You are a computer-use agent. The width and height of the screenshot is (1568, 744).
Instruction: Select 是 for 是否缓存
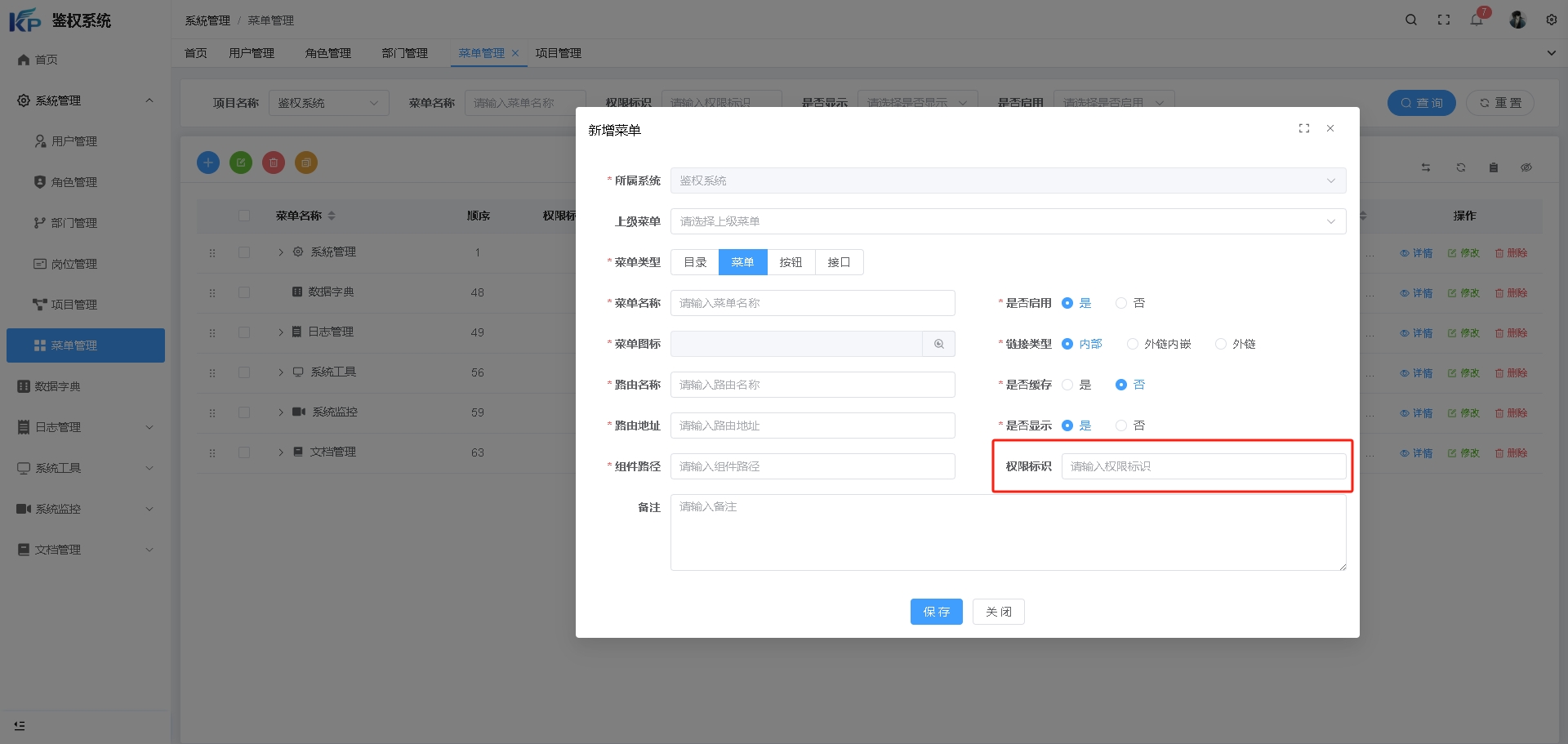pos(1067,385)
